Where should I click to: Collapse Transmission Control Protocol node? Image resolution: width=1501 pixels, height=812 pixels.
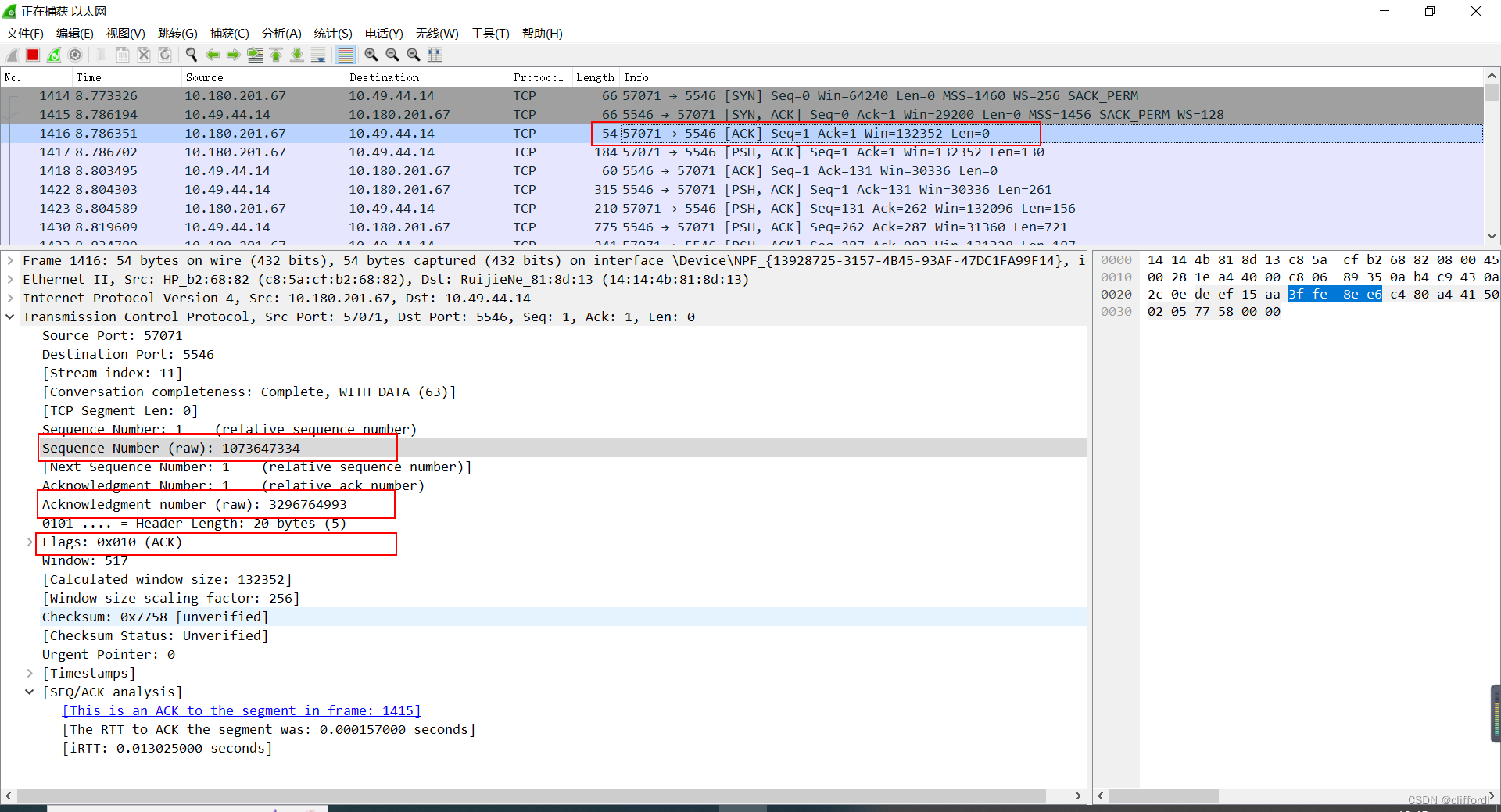point(10,317)
